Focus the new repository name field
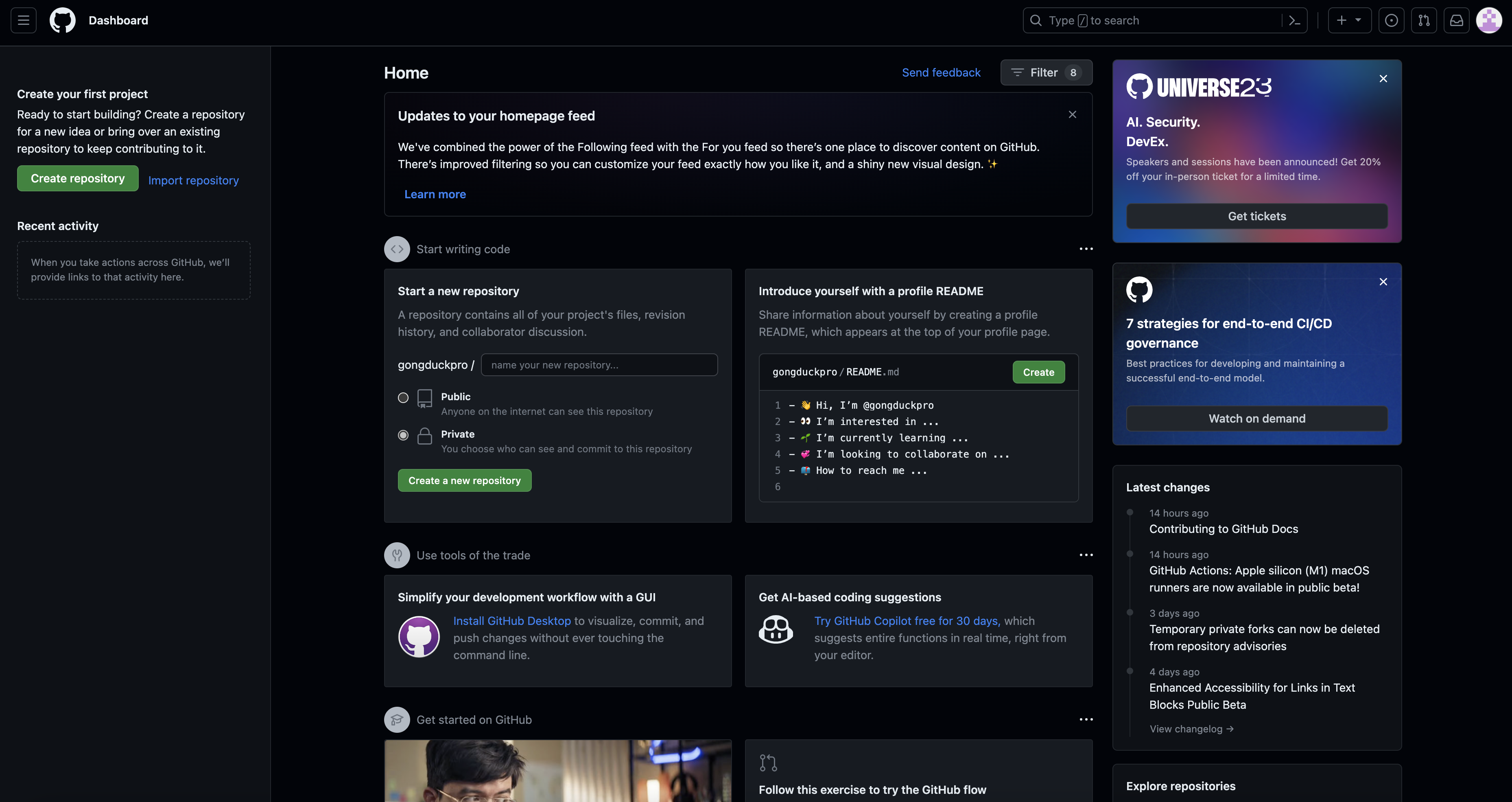Screen dimensions: 1512x802 tap(599, 365)
